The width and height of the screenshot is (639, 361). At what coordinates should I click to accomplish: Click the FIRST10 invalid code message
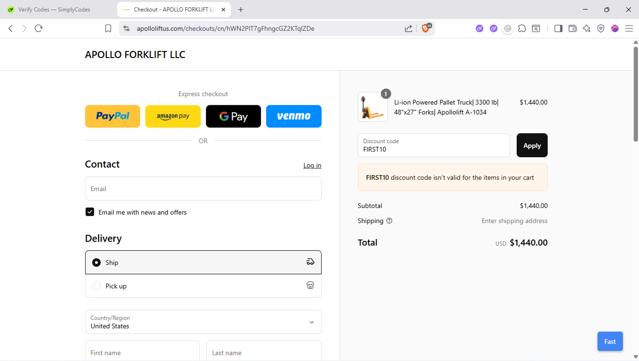452,178
